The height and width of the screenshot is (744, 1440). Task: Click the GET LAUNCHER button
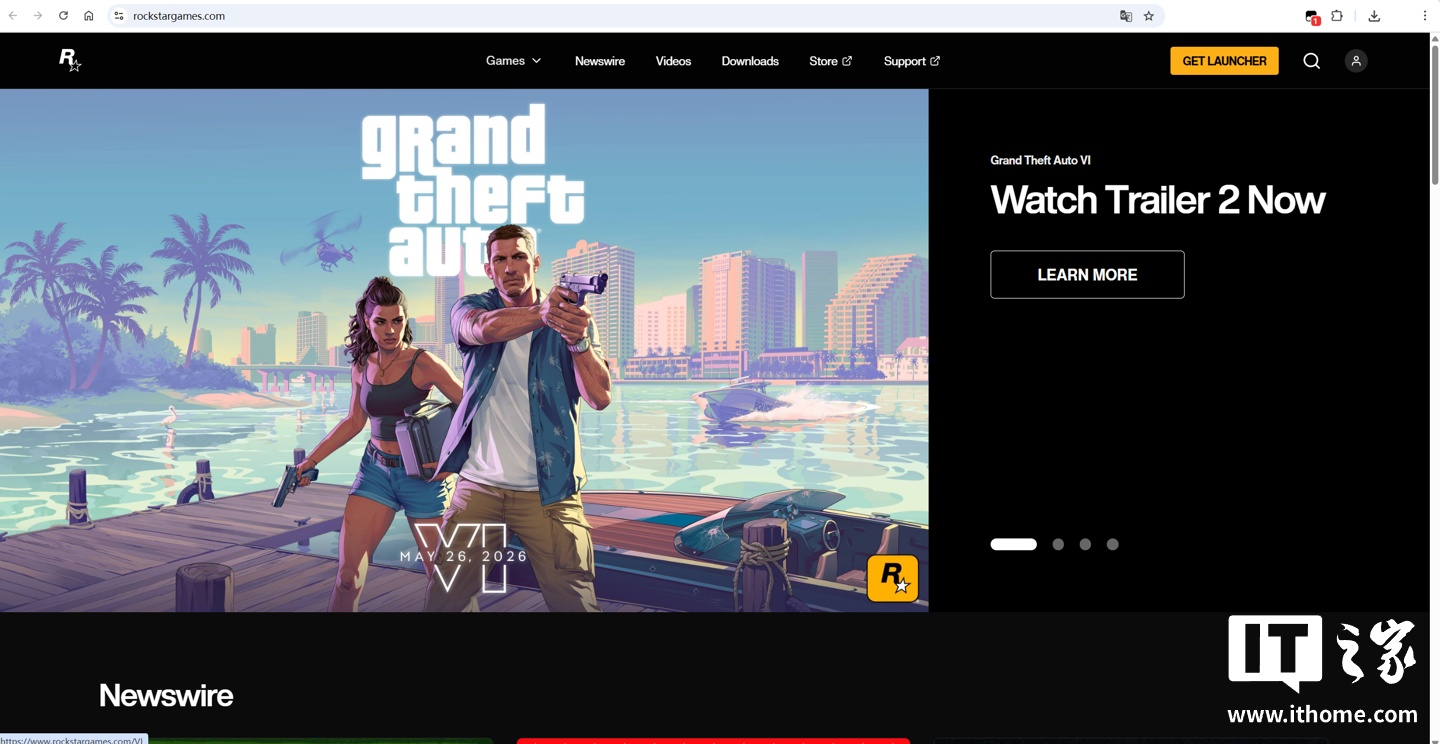coord(1225,61)
